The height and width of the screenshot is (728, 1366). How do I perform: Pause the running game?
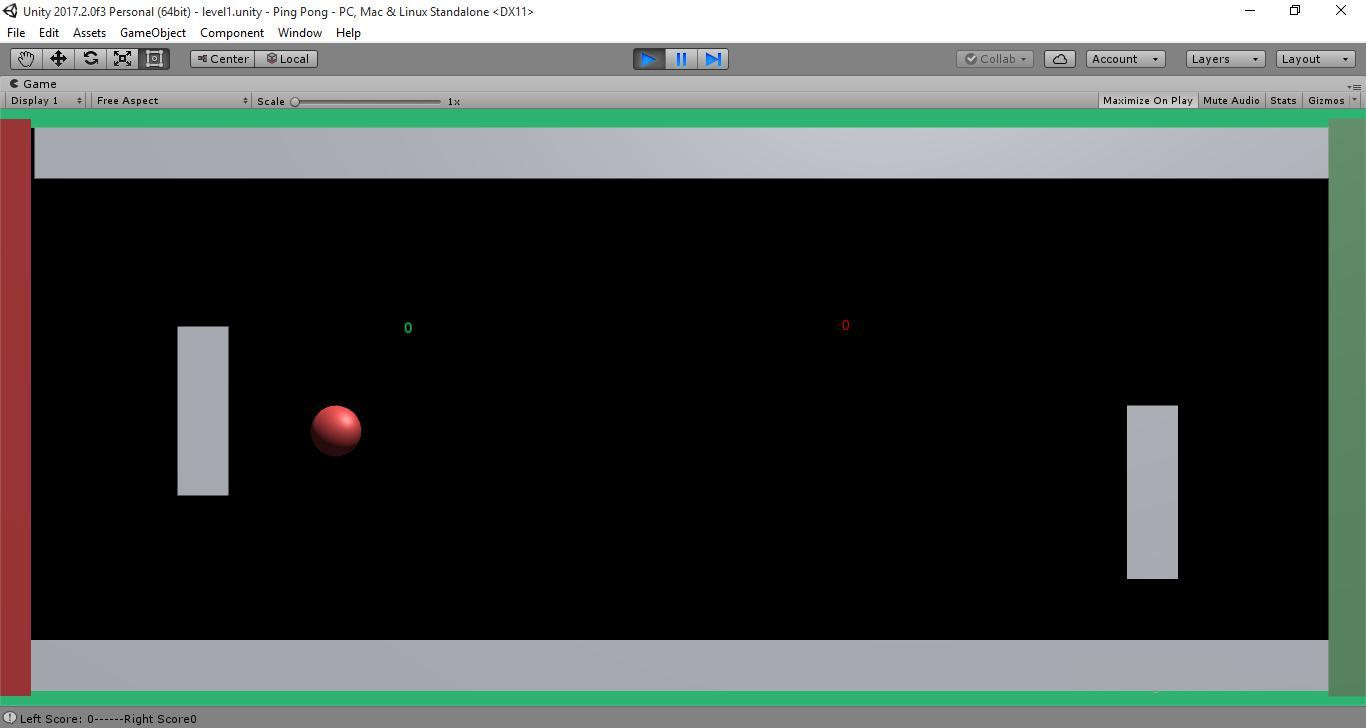tap(681, 59)
